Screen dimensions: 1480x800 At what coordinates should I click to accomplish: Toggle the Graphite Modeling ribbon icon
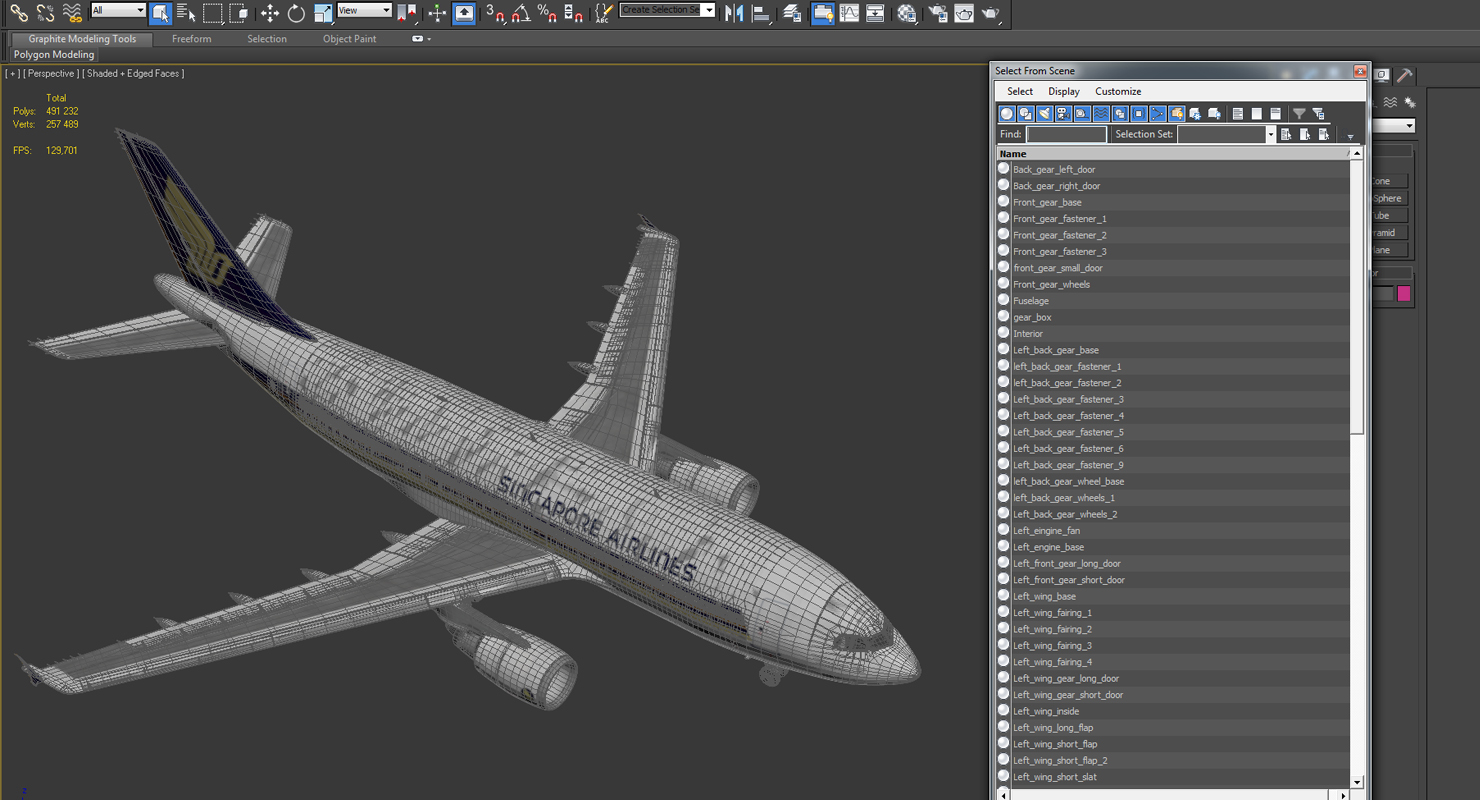(823, 13)
